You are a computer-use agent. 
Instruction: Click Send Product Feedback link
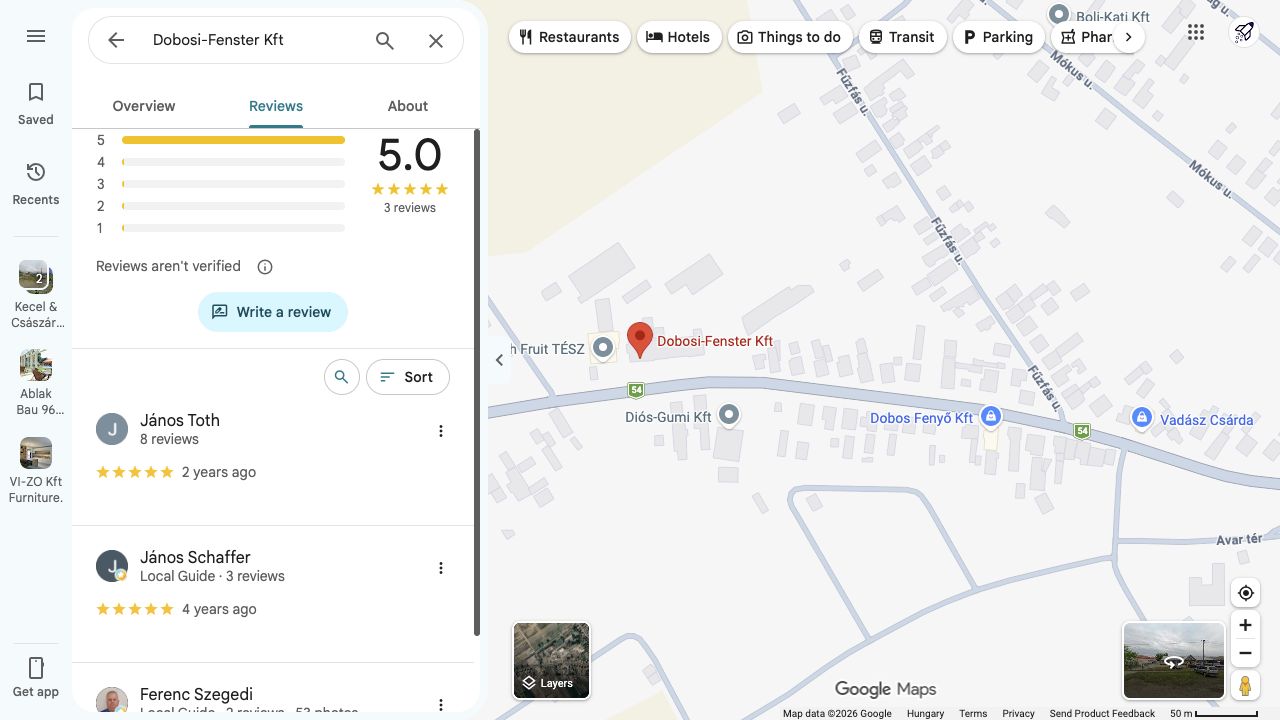[x=1102, y=714]
